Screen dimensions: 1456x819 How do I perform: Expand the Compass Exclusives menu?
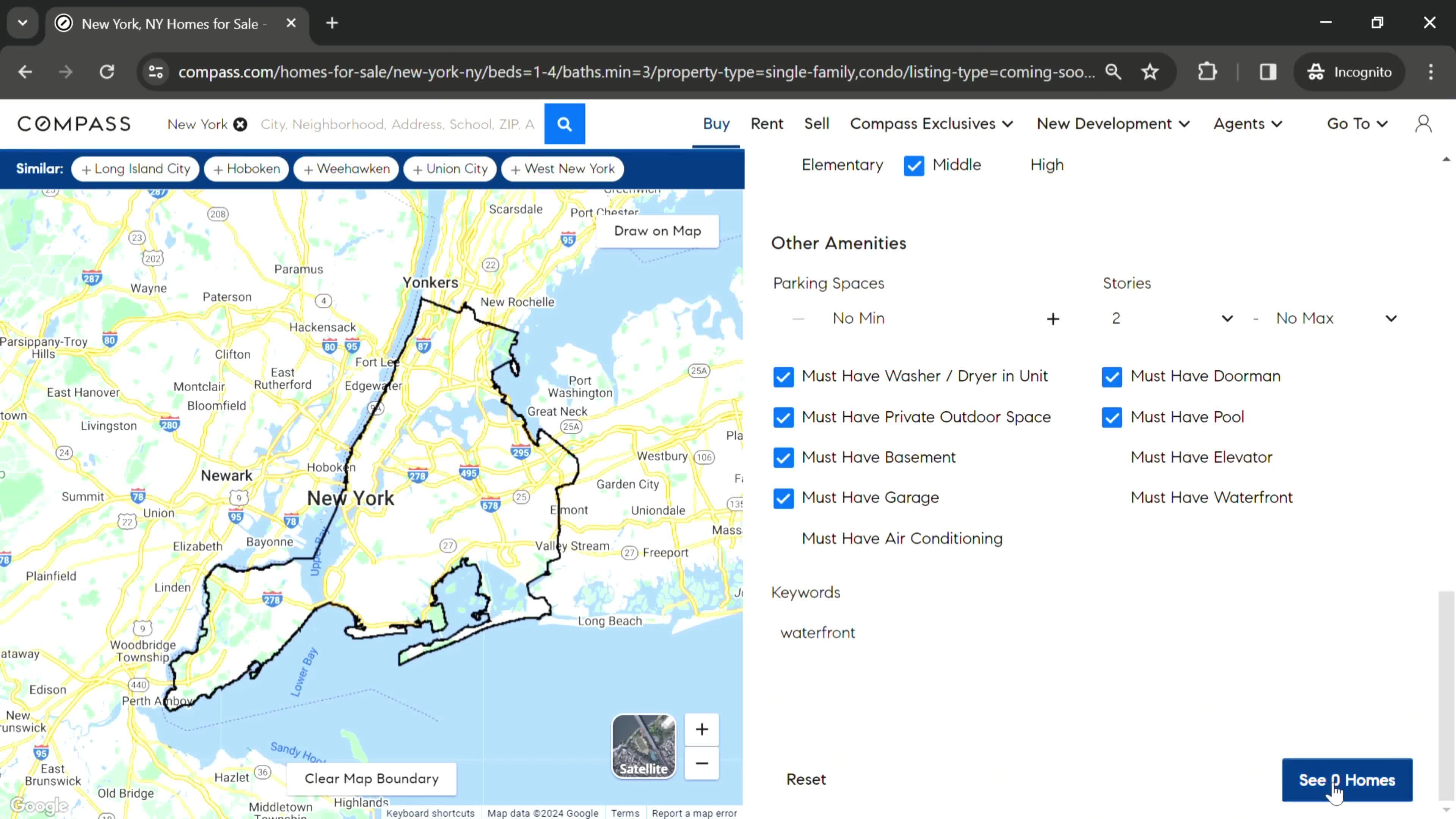[931, 124]
